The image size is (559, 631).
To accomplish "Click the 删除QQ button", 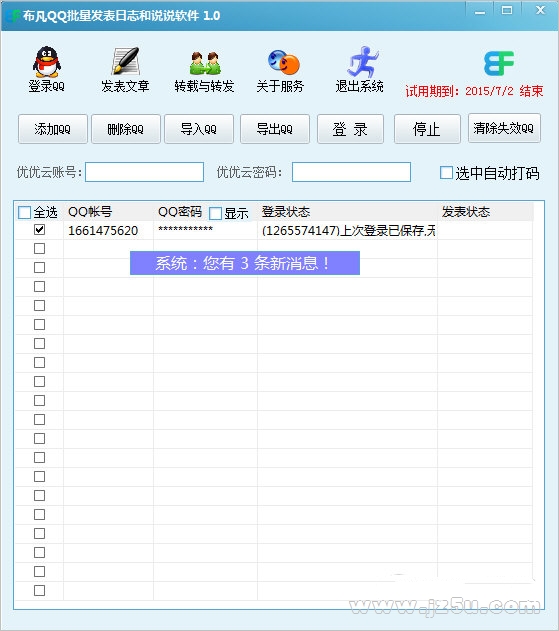I will [x=126, y=129].
